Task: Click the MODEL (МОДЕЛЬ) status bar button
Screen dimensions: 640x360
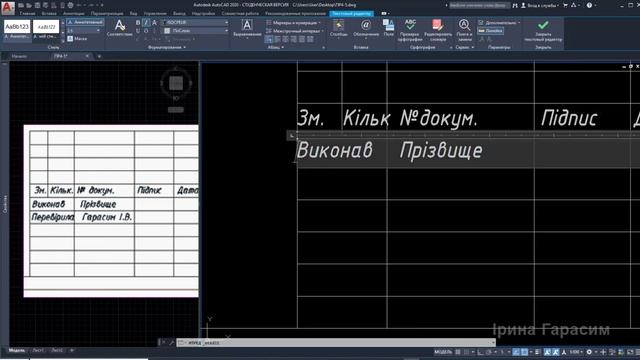Action: click(443, 352)
